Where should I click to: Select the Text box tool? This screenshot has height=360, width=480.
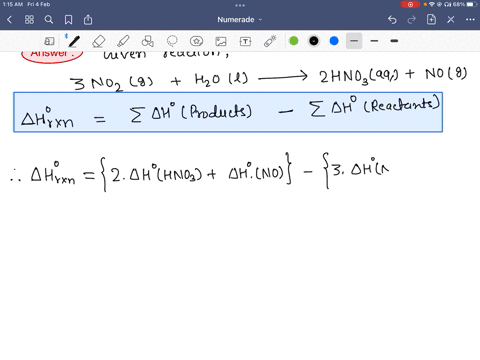tap(245, 41)
